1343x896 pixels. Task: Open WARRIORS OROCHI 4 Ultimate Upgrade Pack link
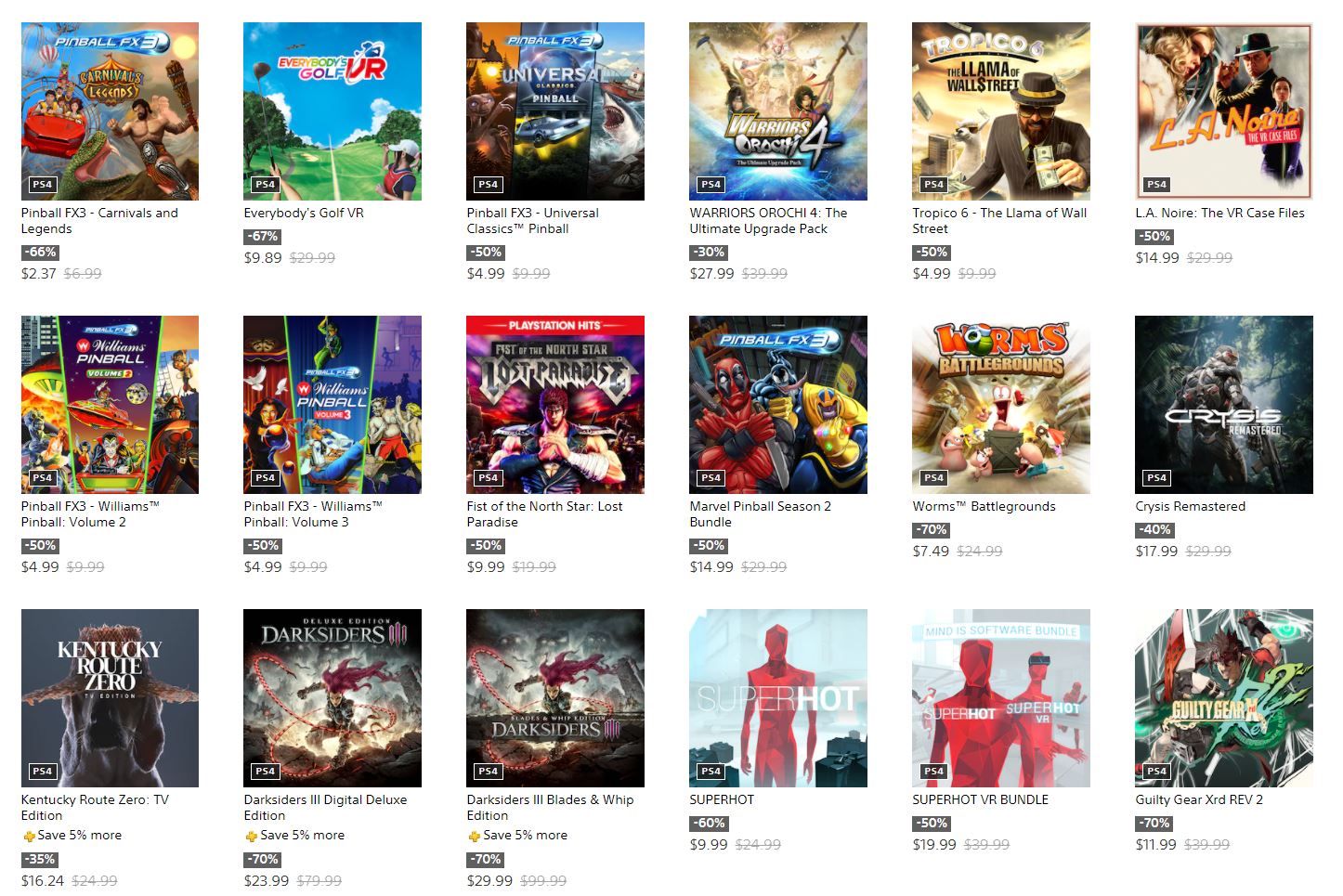coord(768,220)
